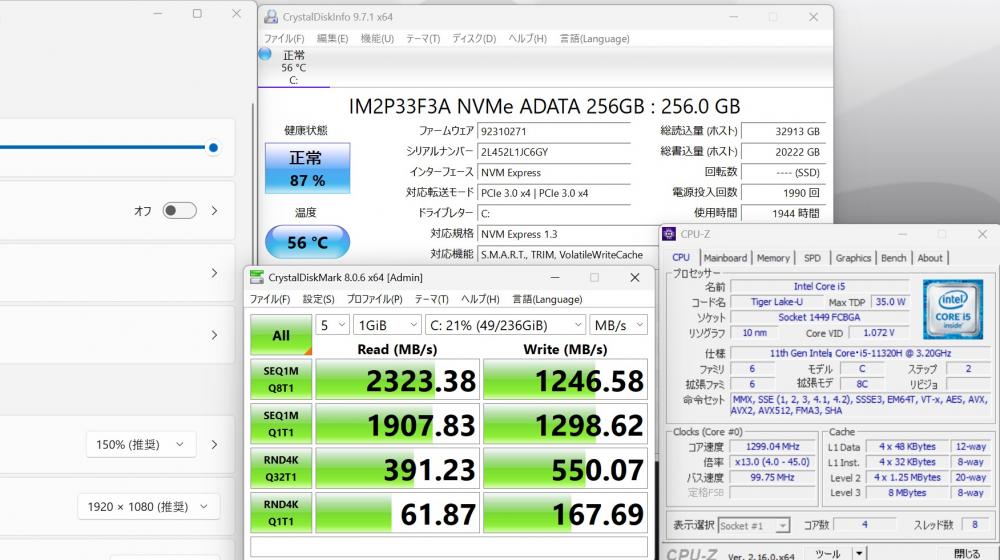
Task: Run the SEQ1M Q1T1 test button
Action: click(281, 424)
